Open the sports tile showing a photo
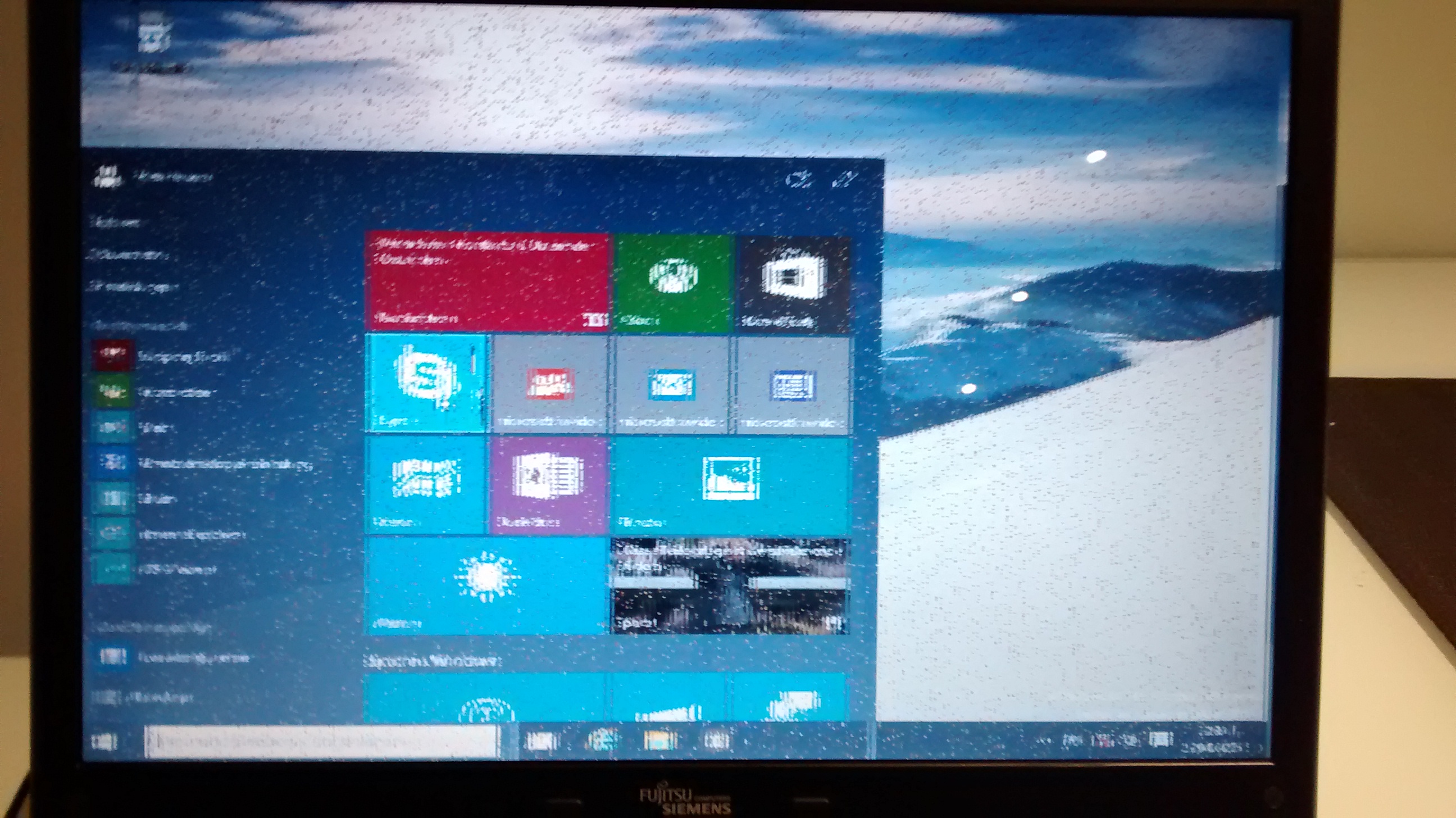 point(730,586)
